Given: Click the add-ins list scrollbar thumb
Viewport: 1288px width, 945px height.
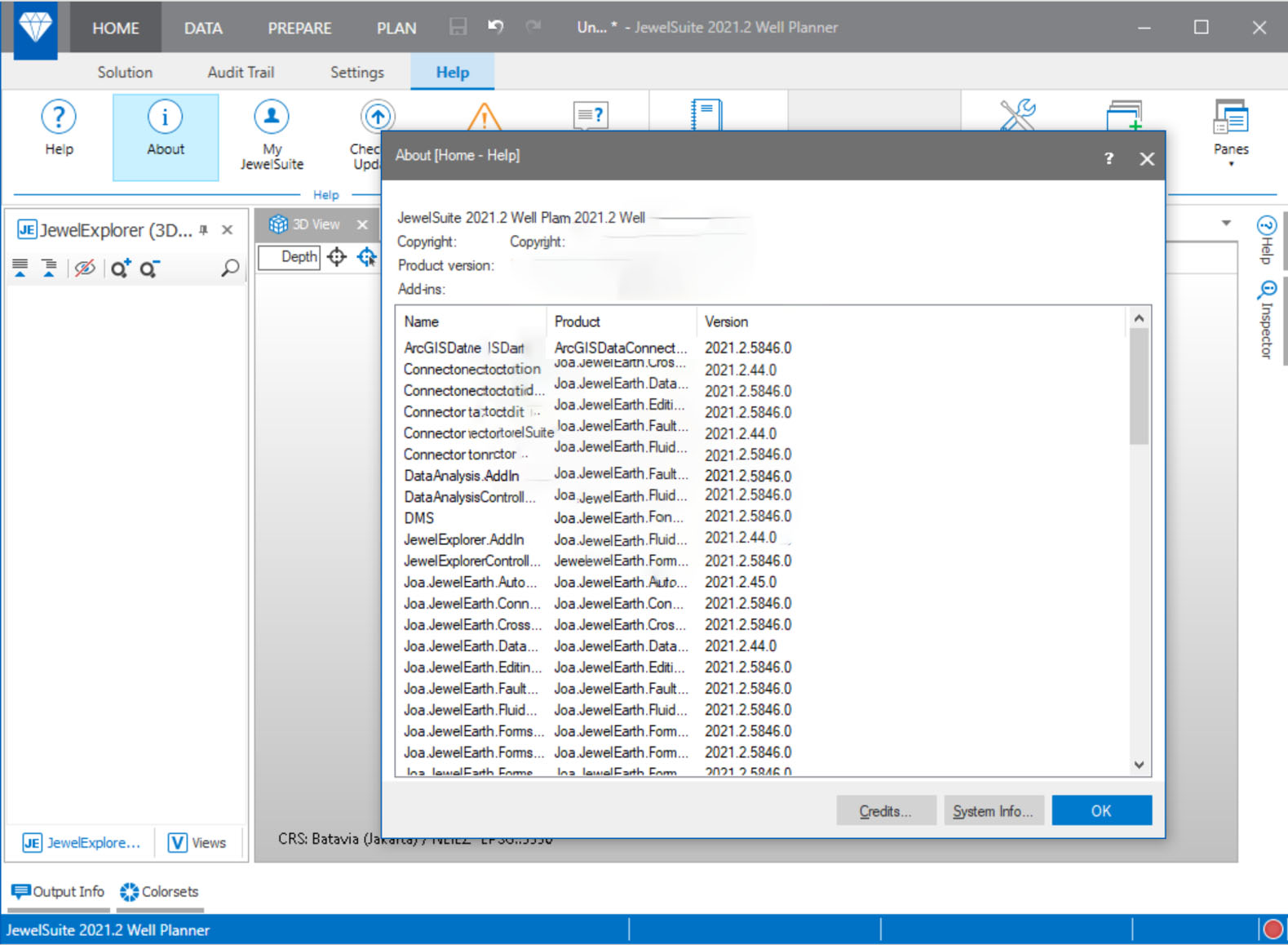Looking at the screenshot, I should coord(1140,386).
